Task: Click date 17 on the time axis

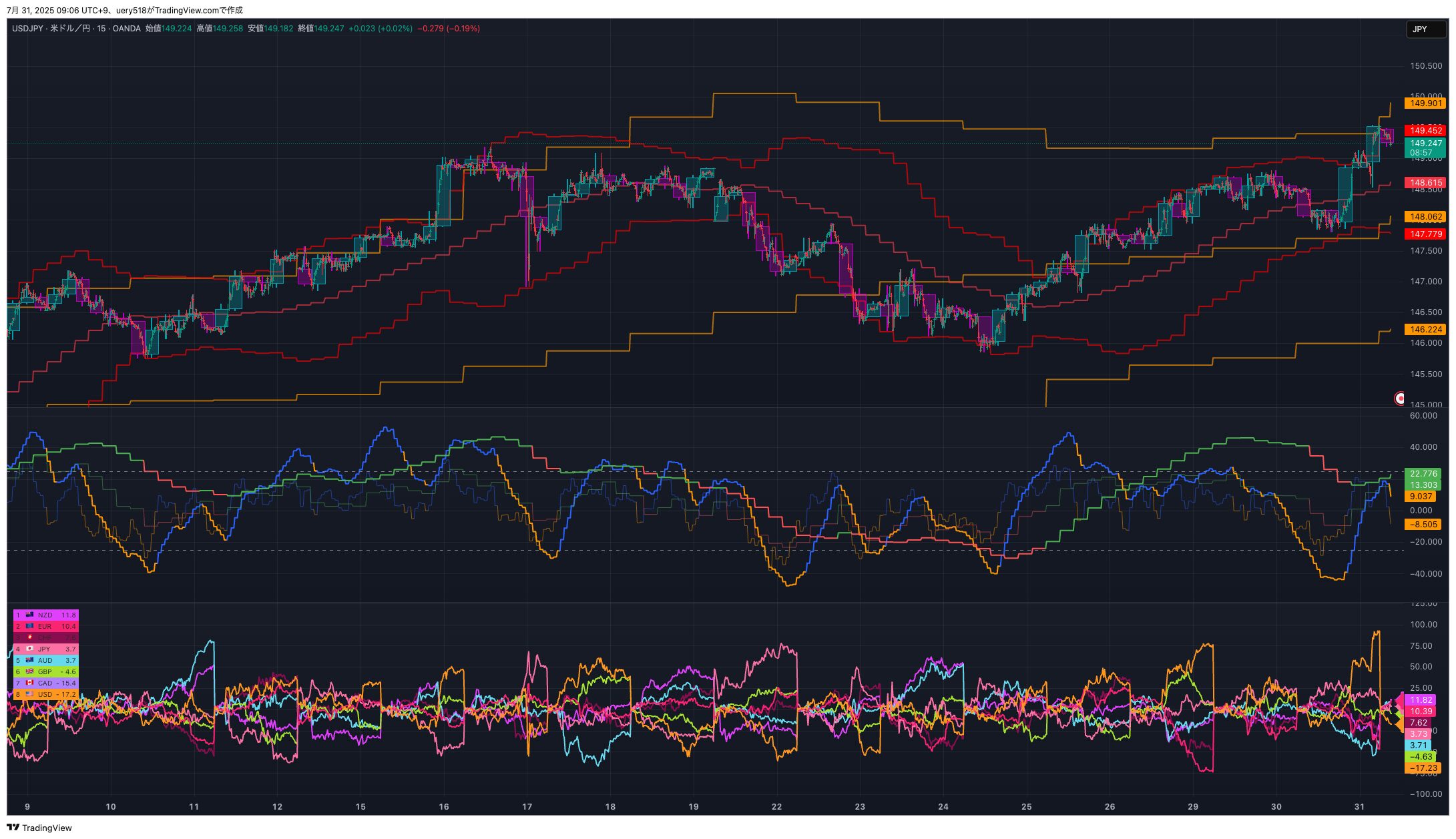Action: click(527, 806)
